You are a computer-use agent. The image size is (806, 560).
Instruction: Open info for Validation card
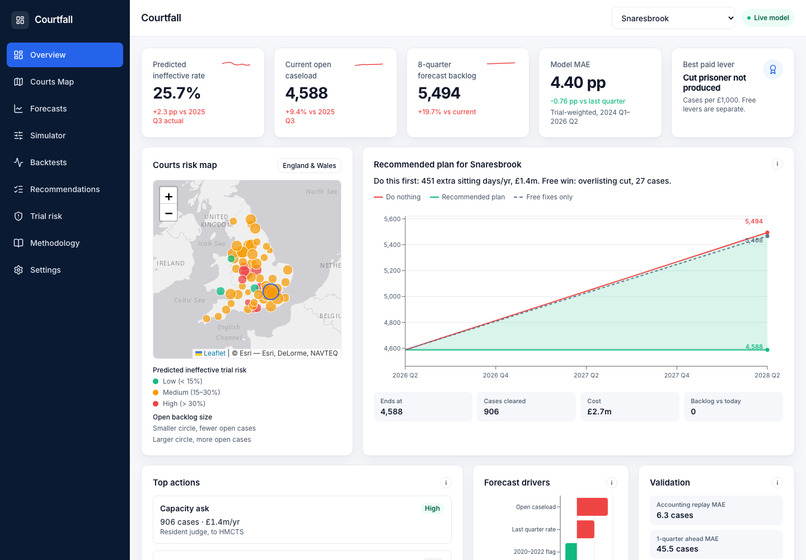(777, 482)
